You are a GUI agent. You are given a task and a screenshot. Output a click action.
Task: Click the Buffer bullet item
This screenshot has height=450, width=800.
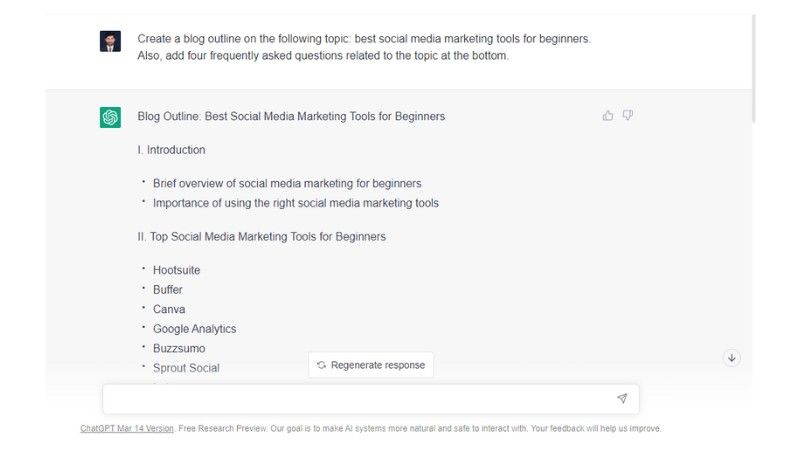click(168, 290)
